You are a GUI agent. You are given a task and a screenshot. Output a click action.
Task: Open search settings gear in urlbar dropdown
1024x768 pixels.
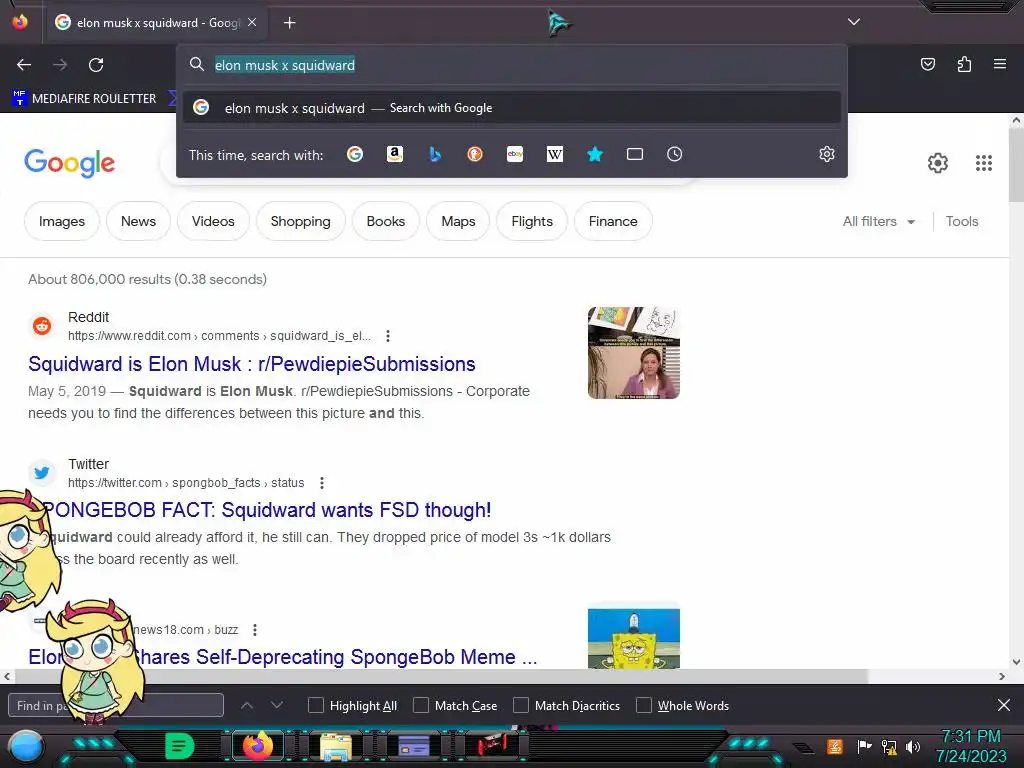point(827,154)
